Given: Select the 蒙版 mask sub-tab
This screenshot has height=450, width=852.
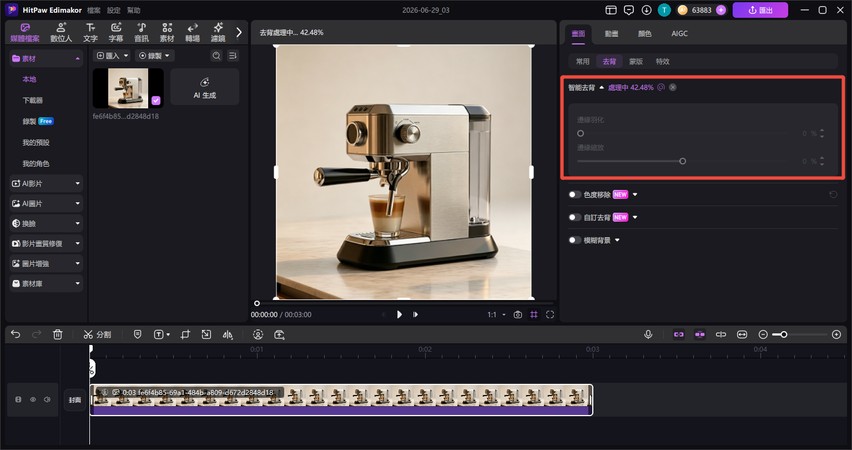Looking at the screenshot, I should pyautogui.click(x=636, y=61).
